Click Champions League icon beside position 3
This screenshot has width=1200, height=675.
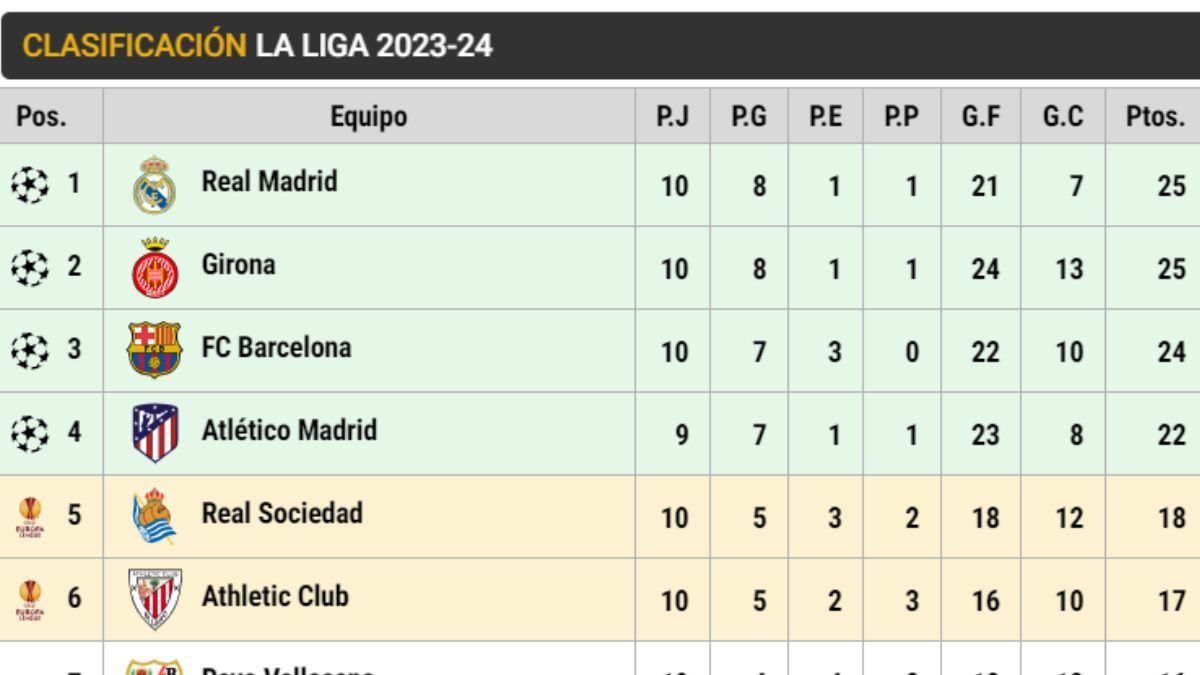[x=30, y=351]
